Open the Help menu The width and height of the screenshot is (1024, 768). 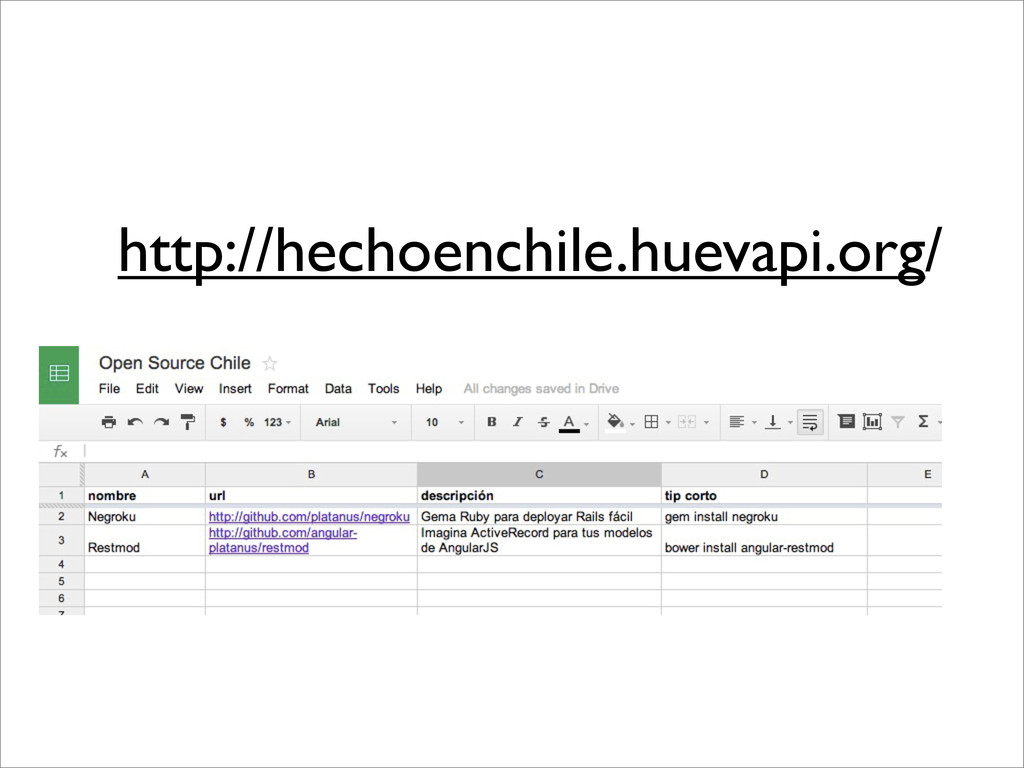click(428, 389)
